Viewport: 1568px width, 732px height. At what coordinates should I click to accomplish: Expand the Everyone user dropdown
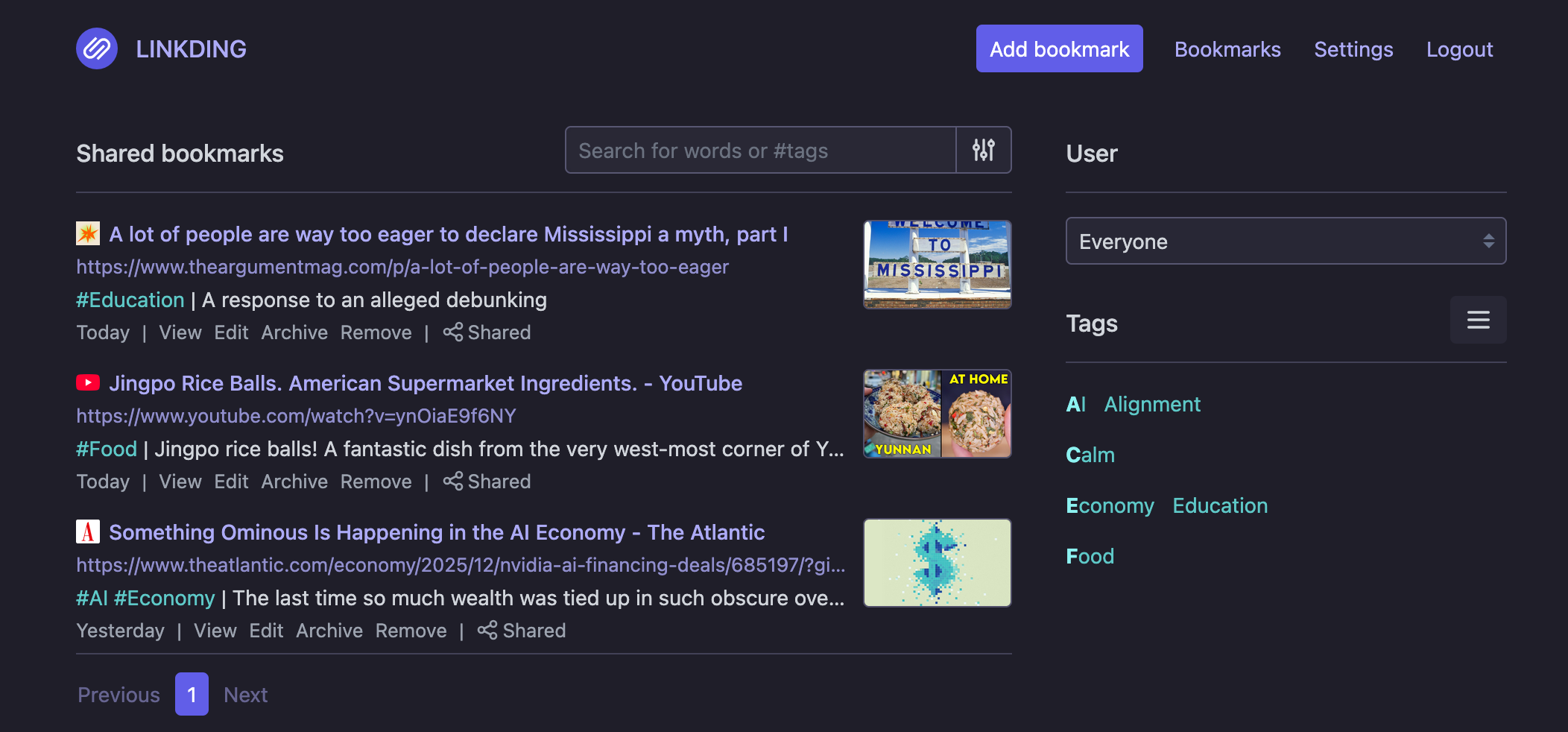coord(1286,241)
